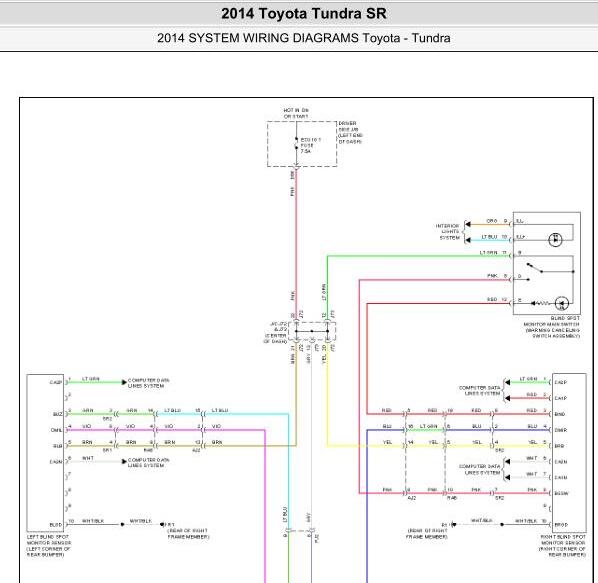Click the LT BLU wire arrowhead at Interior Lights System
The width and height of the screenshot is (598, 583).
pyautogui.click(x=468, y=240)
